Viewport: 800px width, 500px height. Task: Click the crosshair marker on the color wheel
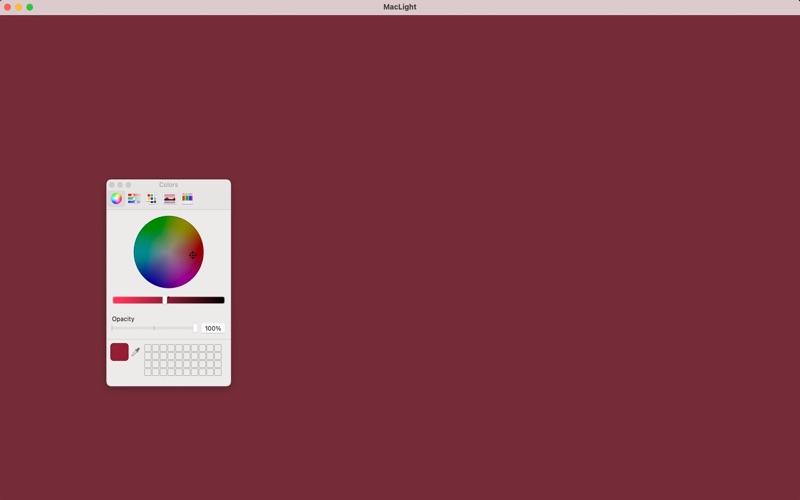point(193,255)
